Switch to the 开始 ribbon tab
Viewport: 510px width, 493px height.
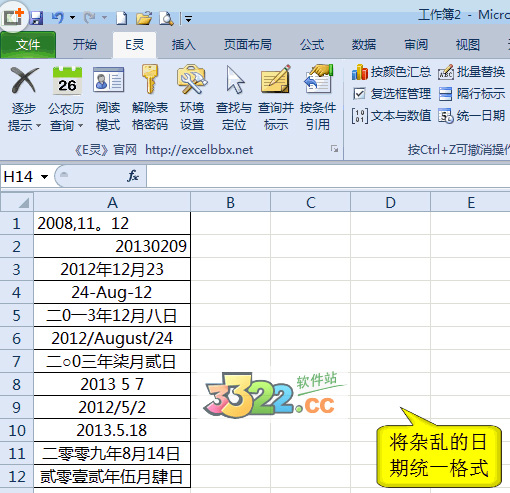click(x=85, y=45)
